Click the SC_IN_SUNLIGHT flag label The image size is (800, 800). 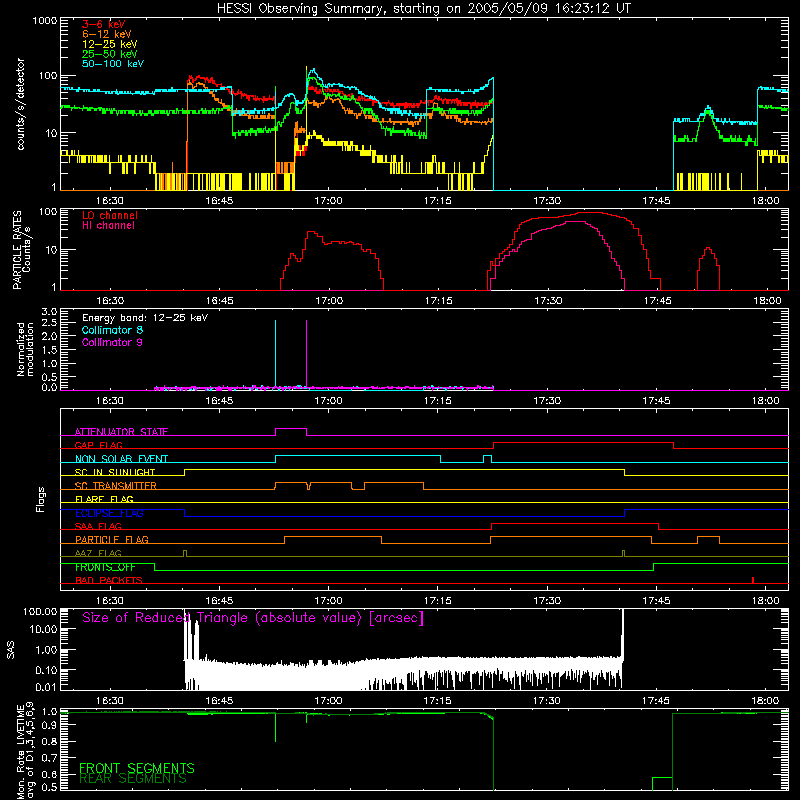(x=115, y=472)
